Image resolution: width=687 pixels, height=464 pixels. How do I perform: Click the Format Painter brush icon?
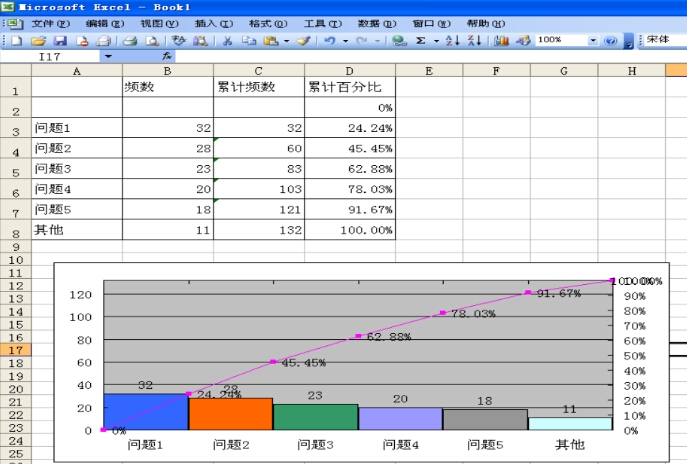(305, 41)
